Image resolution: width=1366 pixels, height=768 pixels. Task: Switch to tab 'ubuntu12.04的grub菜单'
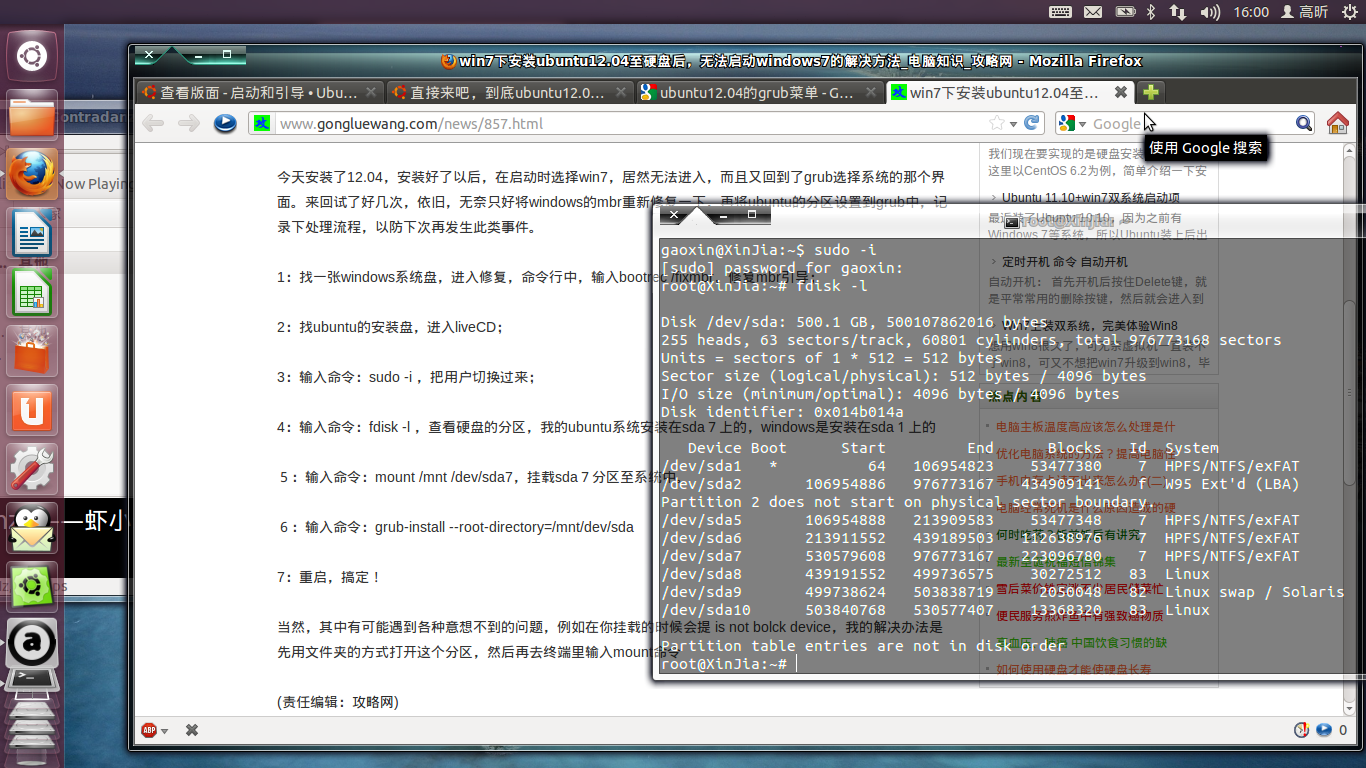point(758,92)
